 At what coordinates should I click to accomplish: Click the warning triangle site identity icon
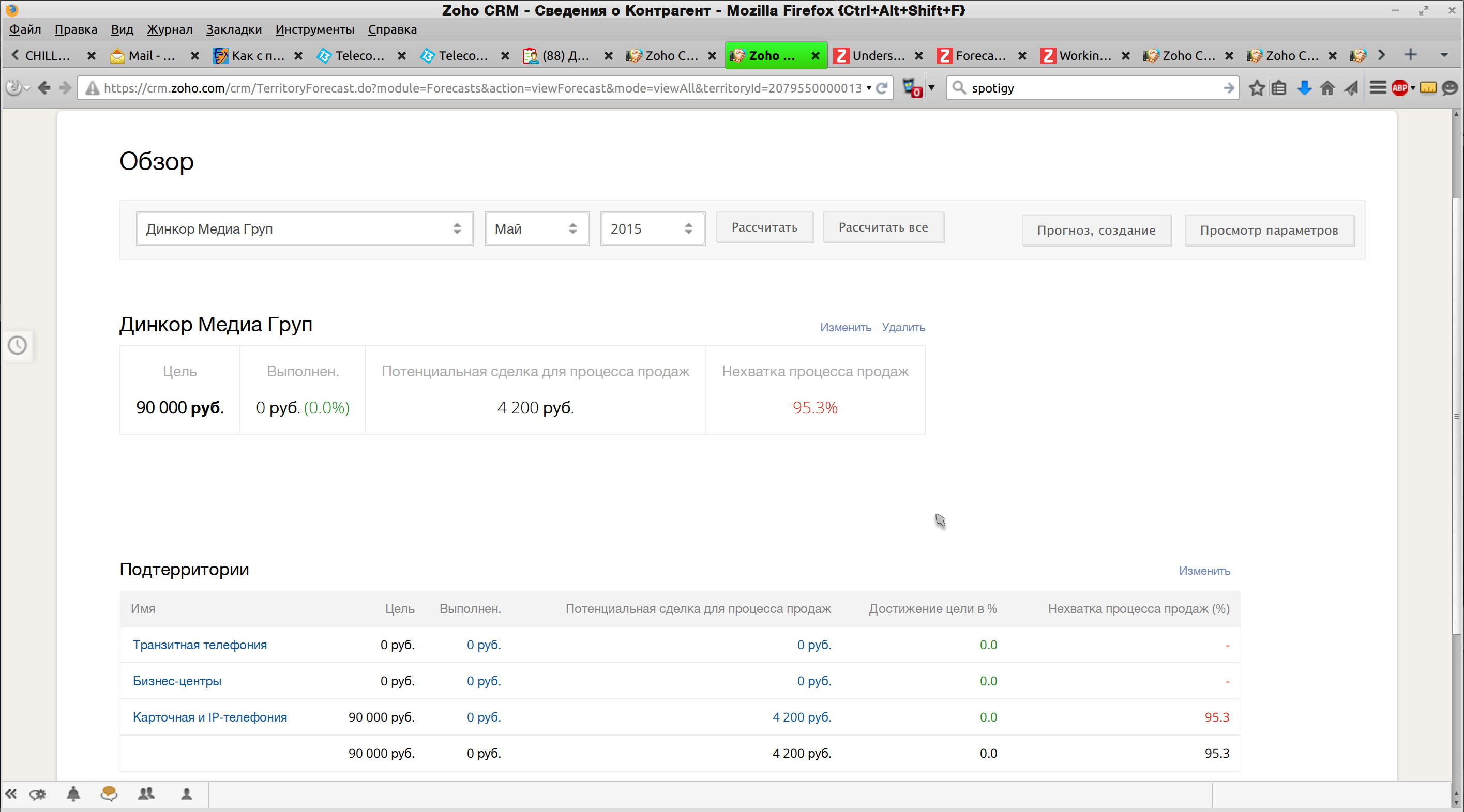point(92,89)
